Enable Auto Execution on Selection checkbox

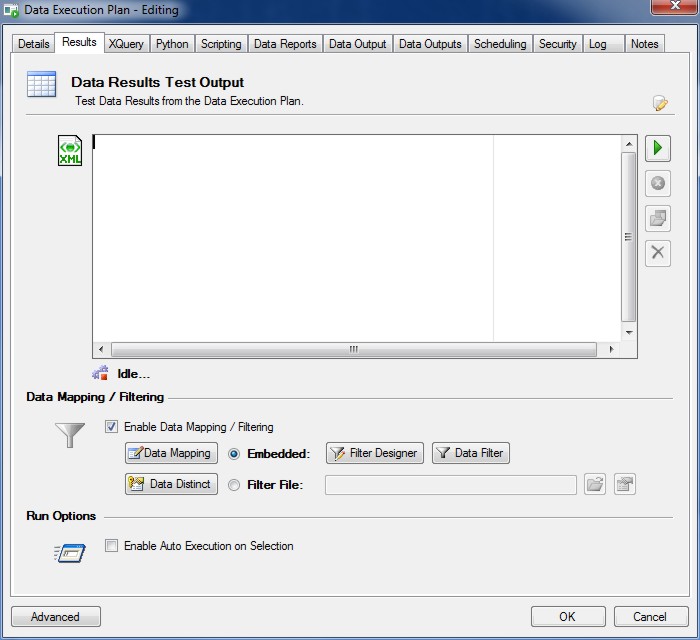112,546
